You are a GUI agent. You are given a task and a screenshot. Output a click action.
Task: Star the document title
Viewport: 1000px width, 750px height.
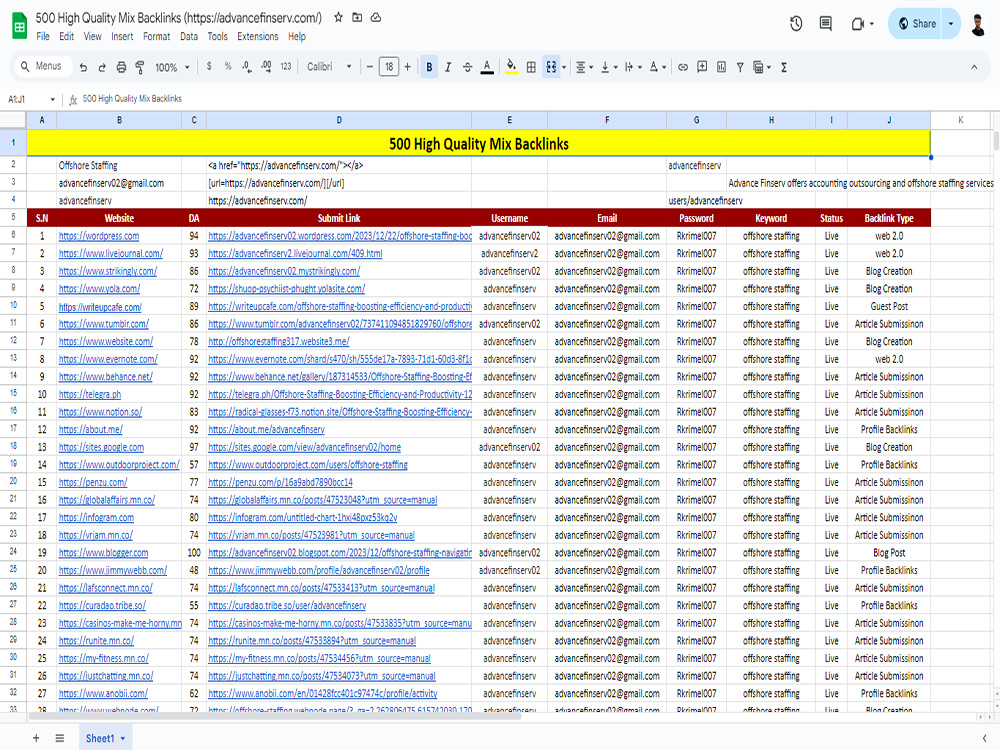pyautogui.click(x=338, y=17)
